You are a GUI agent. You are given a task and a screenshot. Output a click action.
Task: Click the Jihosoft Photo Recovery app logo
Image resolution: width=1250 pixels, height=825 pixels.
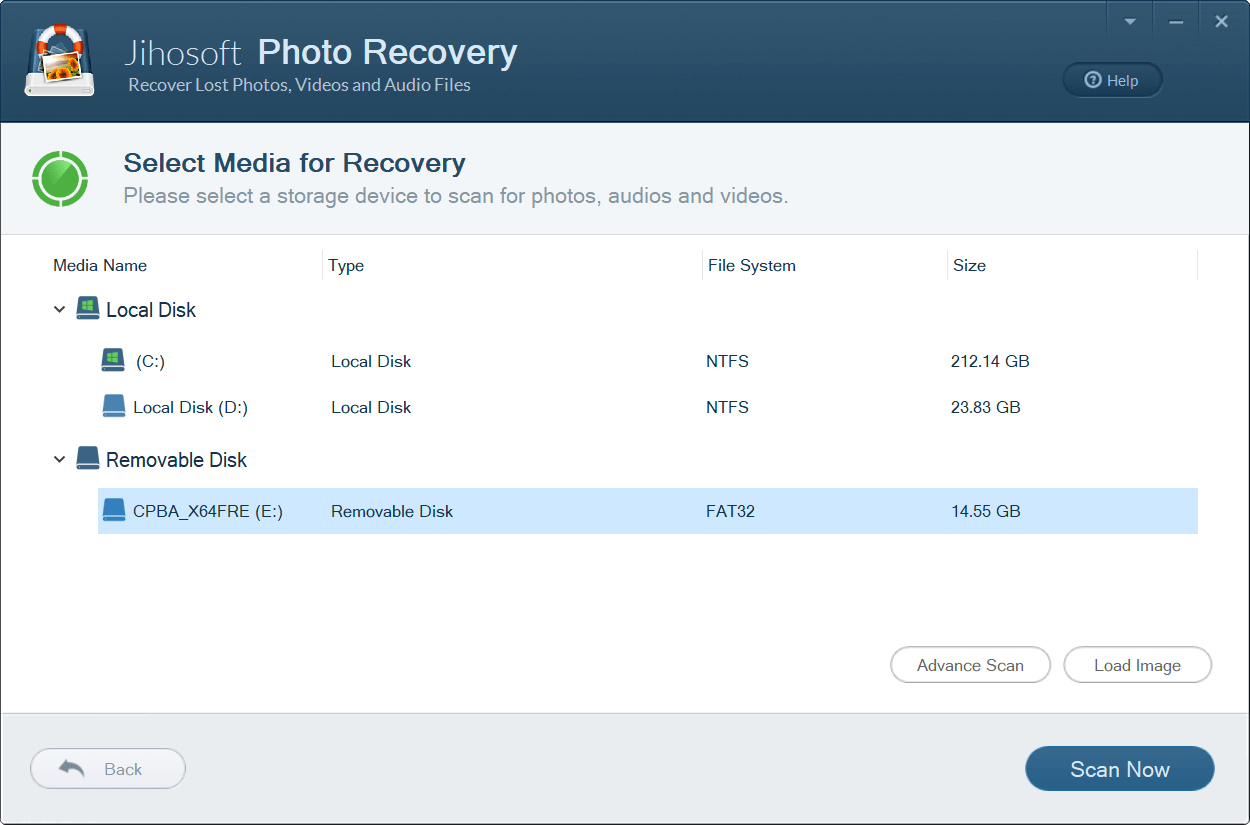tap(61, 62)
